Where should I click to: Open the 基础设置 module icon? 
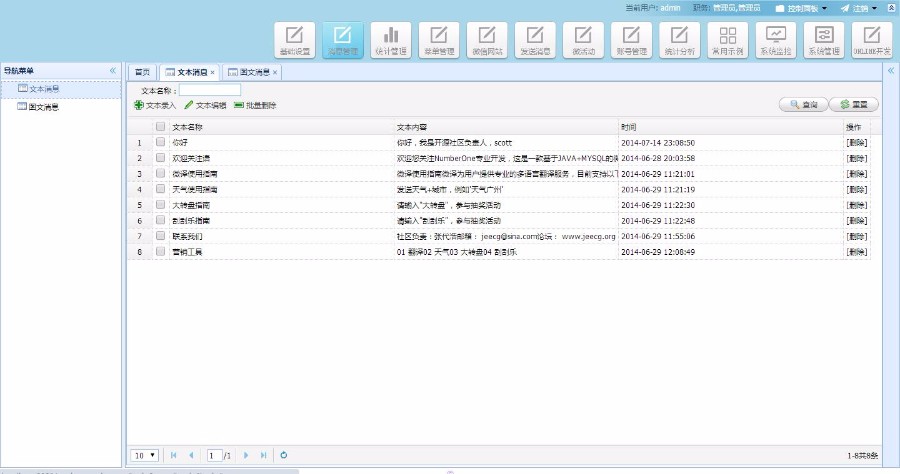point(294,40)
